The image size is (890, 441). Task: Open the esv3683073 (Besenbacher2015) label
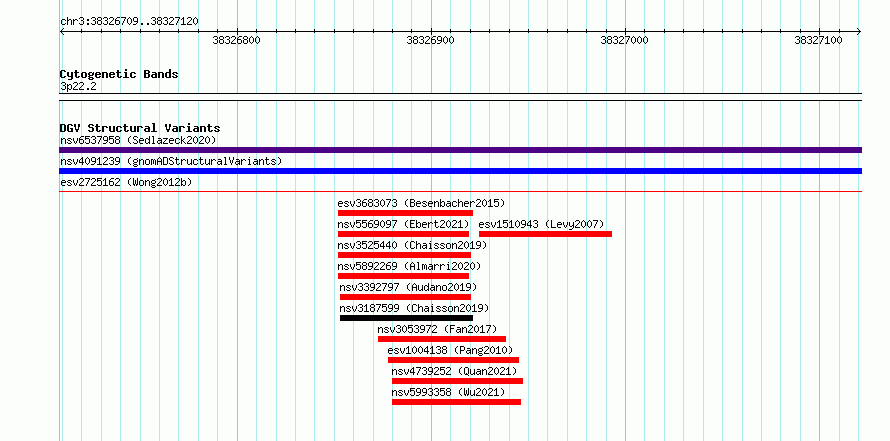point(421,203)
